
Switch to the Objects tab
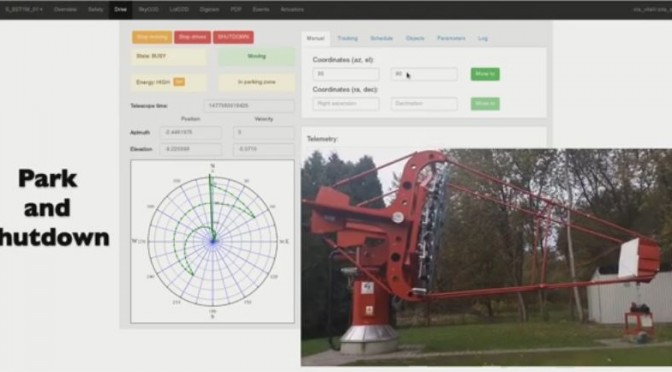pyautogui.click(x=415, y=38)
